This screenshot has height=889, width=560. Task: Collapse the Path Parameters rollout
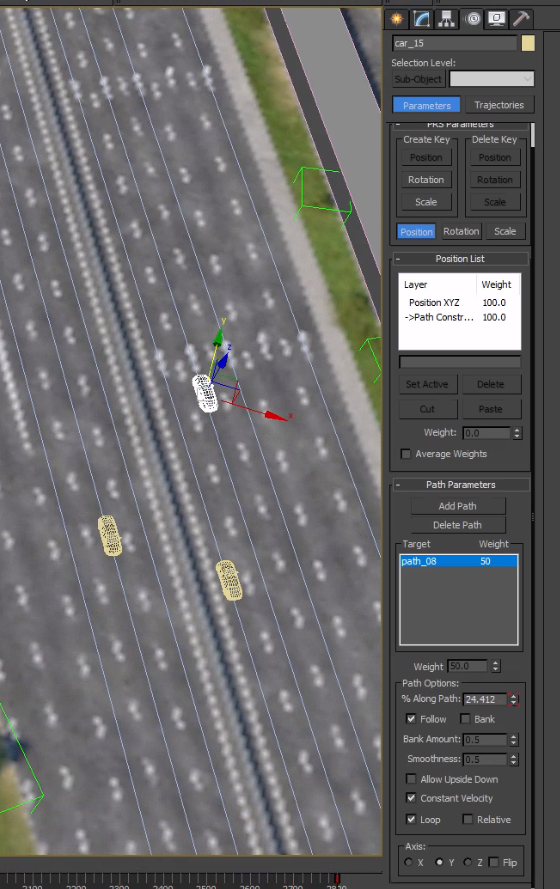click(398, 485)
